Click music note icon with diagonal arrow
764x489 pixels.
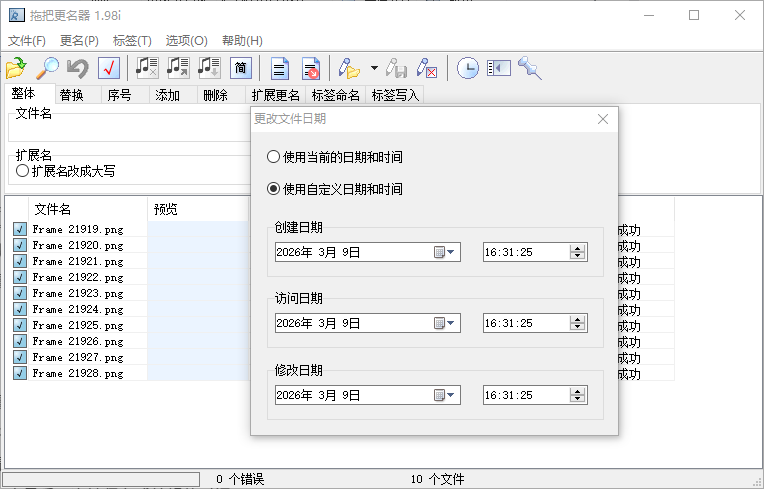click(178, 68)
